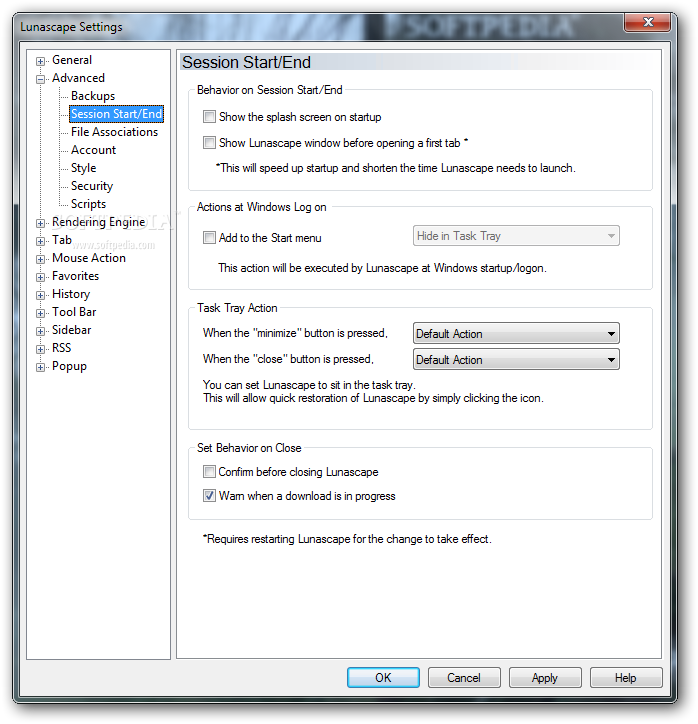The width and height of the screenshot is (698, 724).
Task: Close the Lunascape Settings window
Action: [647, 22]
